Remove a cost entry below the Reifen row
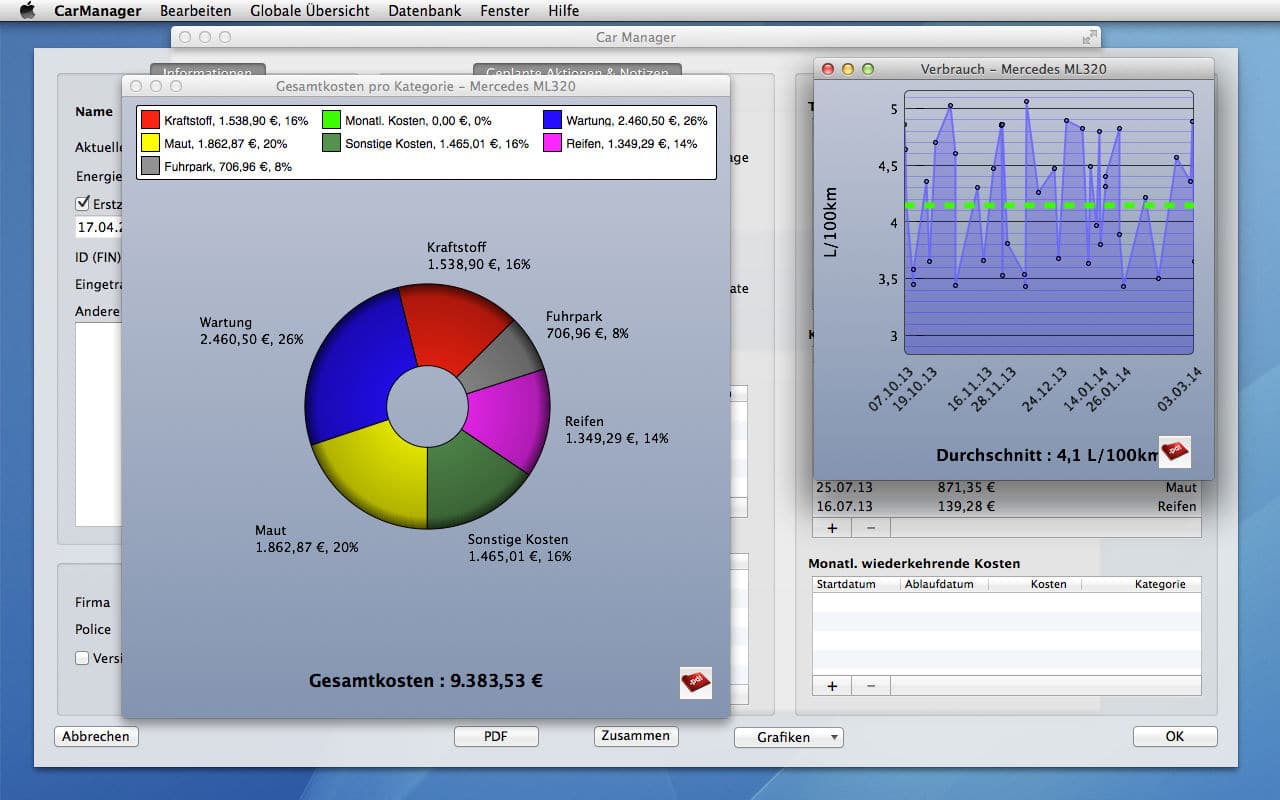This screenshot has width=1280, height=800. (870, 527)
